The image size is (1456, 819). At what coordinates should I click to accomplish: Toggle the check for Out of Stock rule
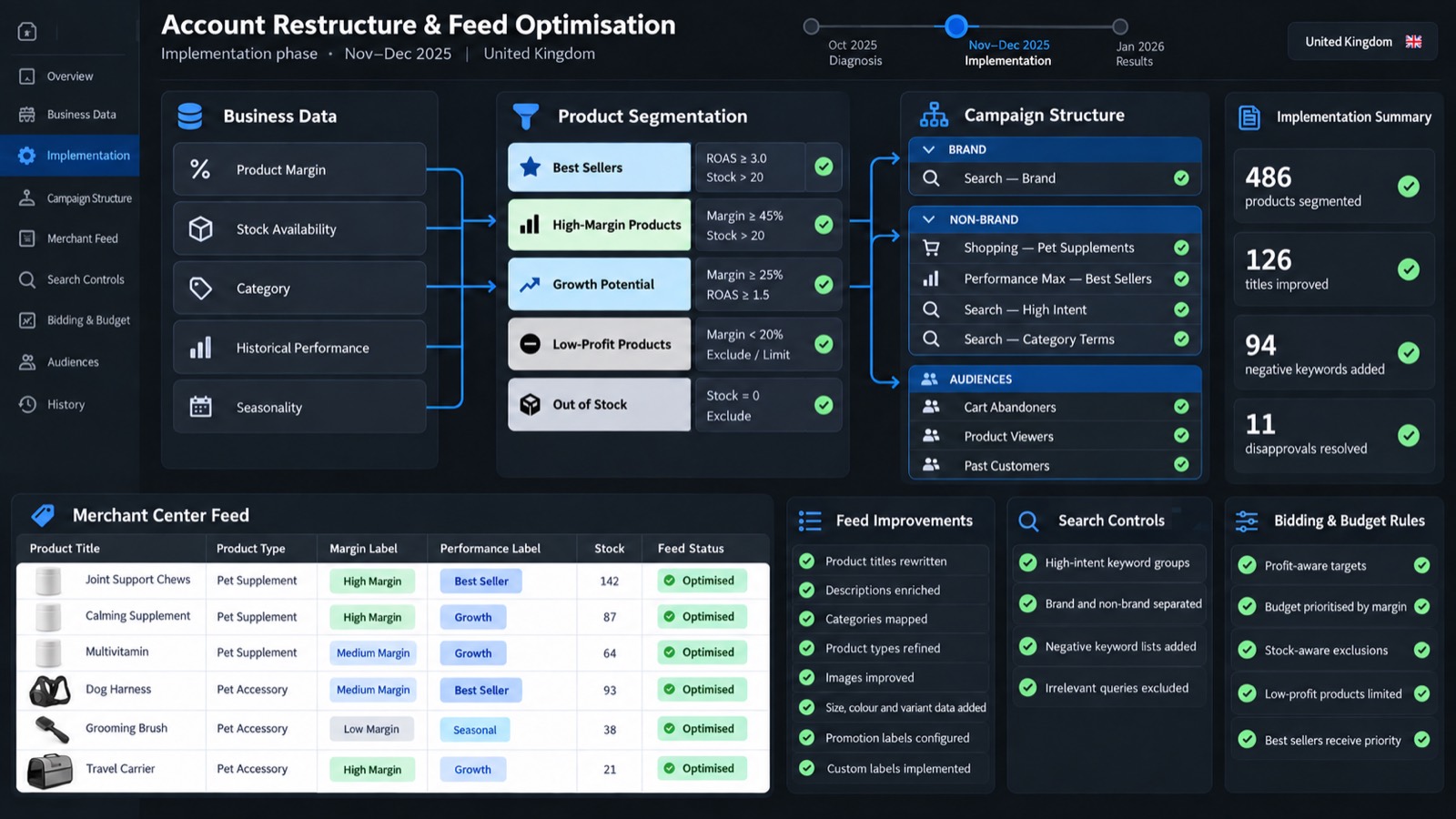click(824, 405)
